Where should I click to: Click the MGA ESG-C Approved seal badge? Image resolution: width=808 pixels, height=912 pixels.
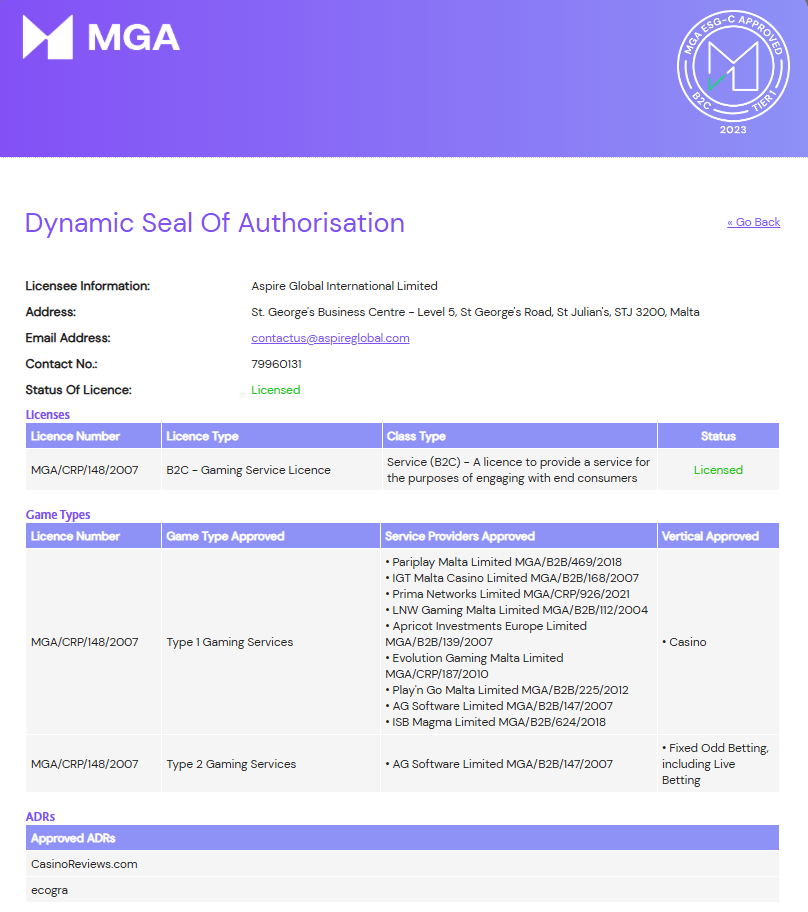point(733,72)
